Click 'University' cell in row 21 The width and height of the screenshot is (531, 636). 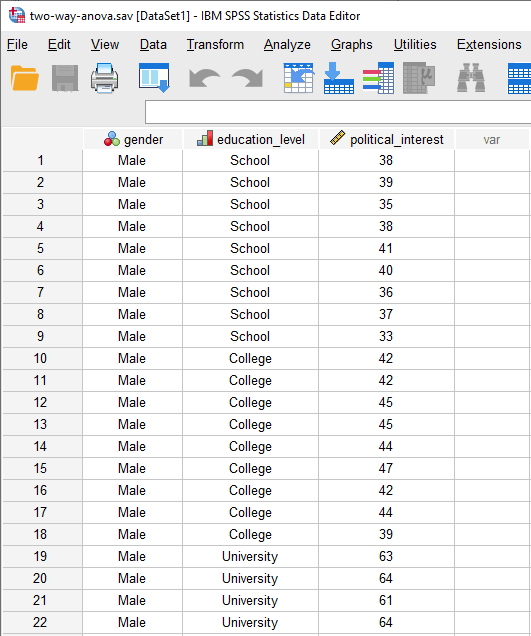250,600
